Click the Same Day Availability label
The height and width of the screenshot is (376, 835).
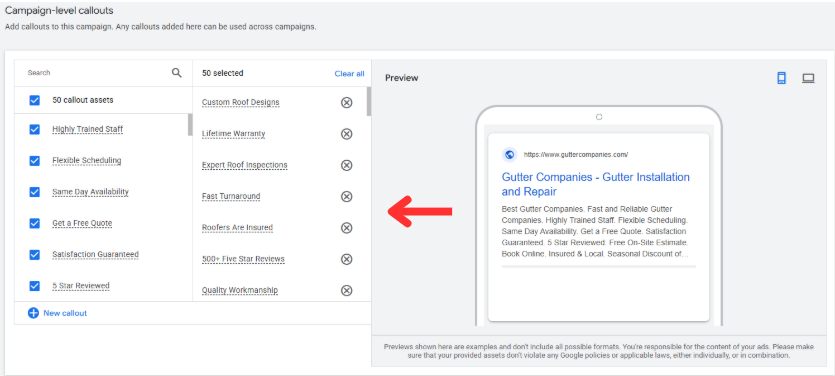pos(91,192)
